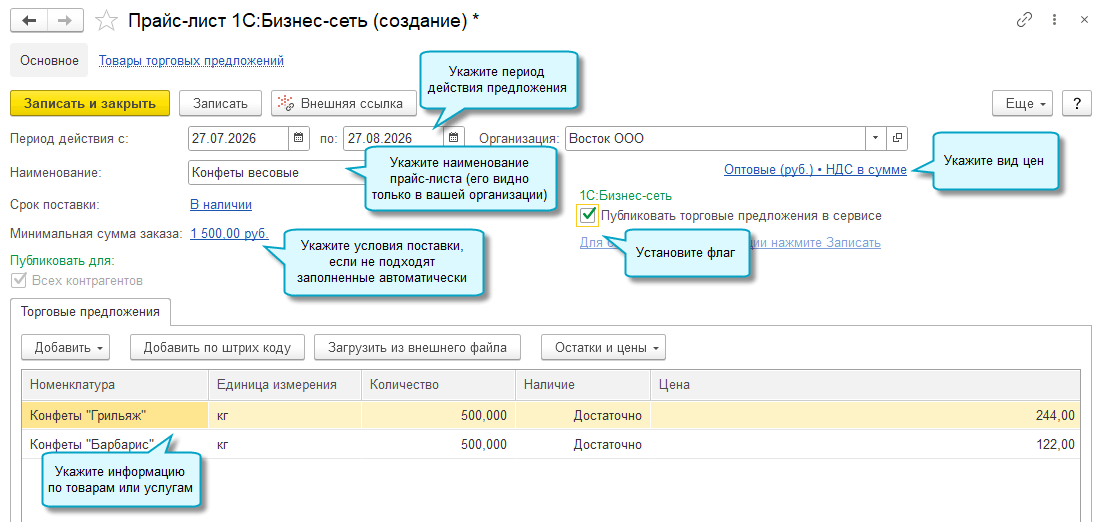Open Товары торговых предложений link
Screen dimensions: 1111x522
(x=191, y=61)
